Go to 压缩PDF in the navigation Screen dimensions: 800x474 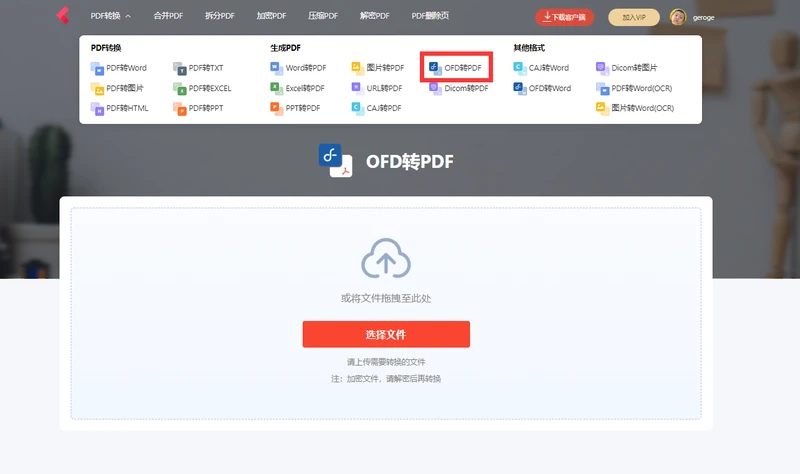click(323, 16)
